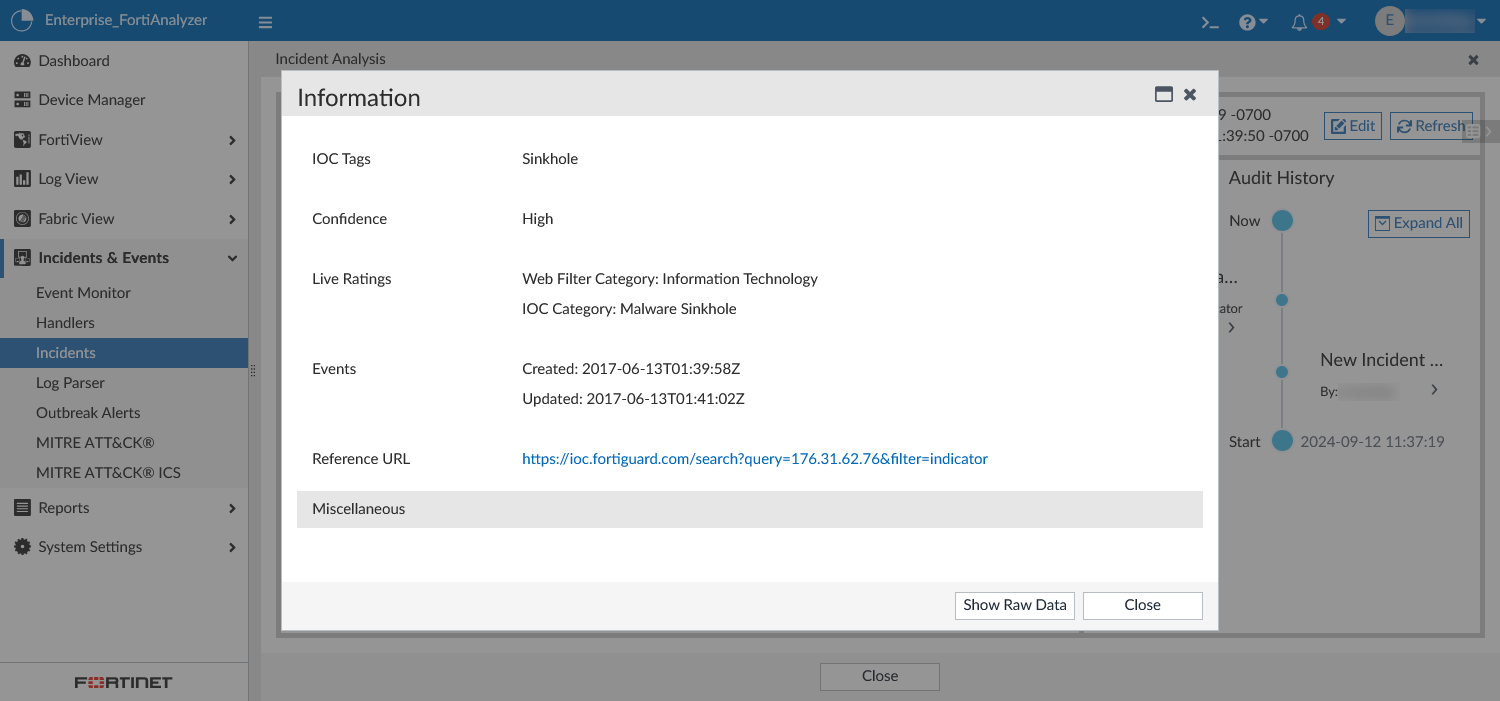Collapse the Incidents & Events chevron
The image size is (1500, 701).
pyautogui.click(x=232, y=258)
